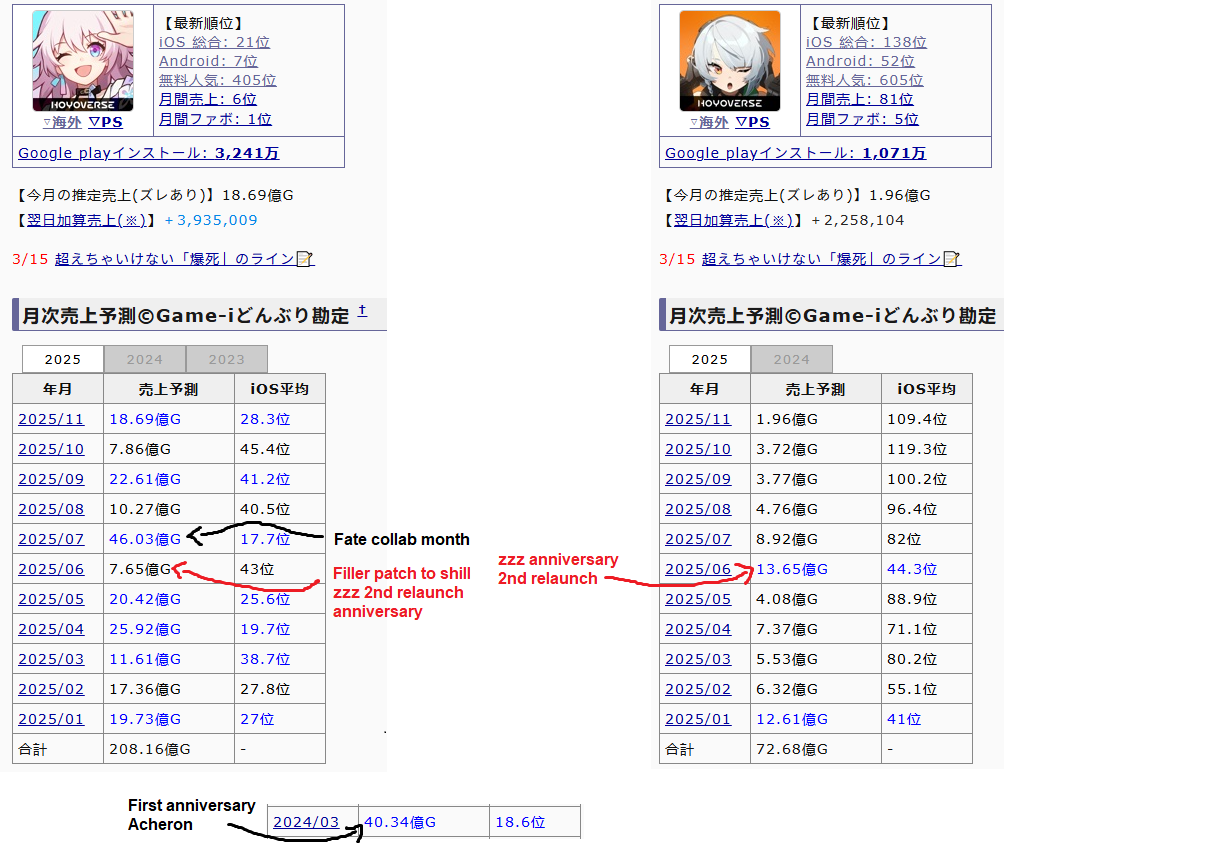Open 2025/06 link in the 7.65億G row

click(x=51, y=569)
